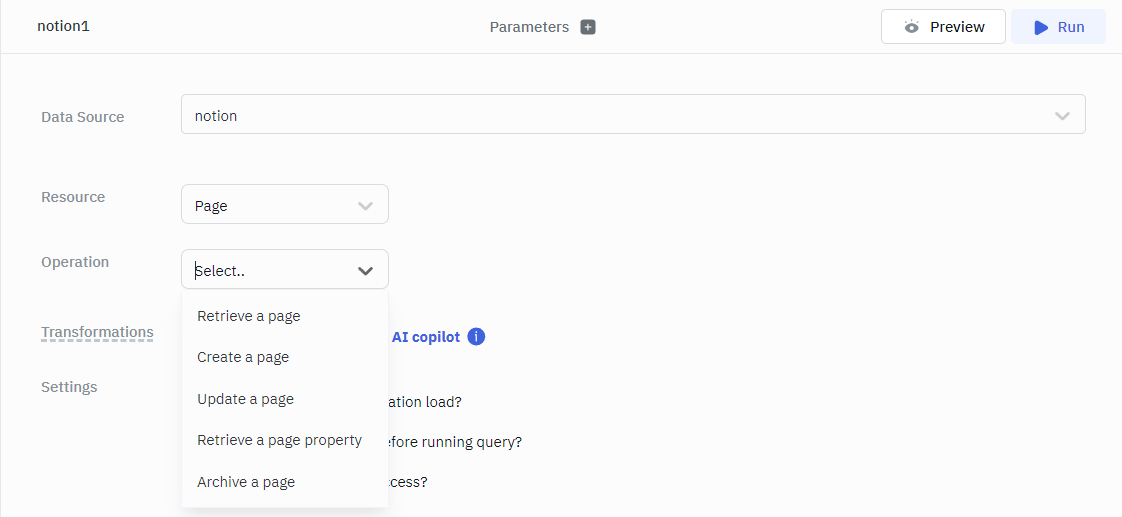Run the notion1 query
The image size is (1122, 517).
coord(1058,27)
